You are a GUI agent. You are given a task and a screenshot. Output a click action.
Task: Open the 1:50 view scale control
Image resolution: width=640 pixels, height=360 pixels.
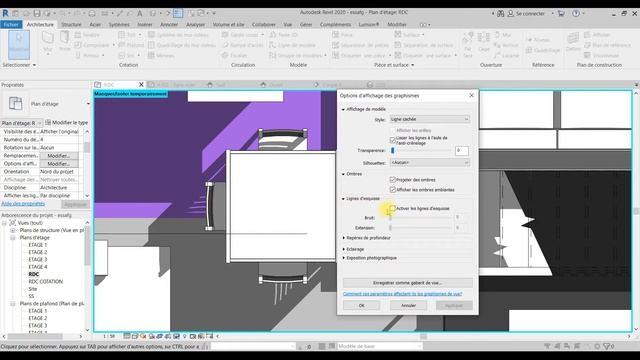click(109, 336)
